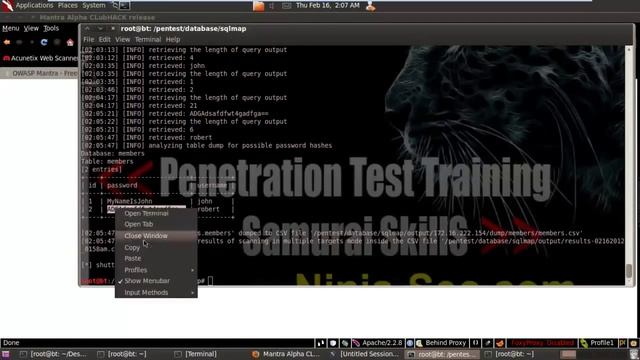Click the volume icon in top panel
This screenshot has height=360, width=640.
click(x=272, y=6)
